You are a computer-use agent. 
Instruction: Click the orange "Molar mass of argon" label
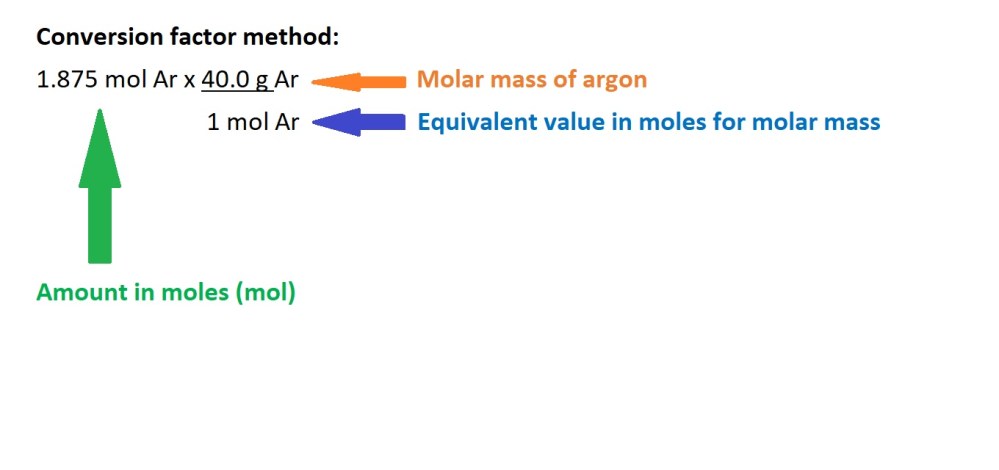click(531, 80)
